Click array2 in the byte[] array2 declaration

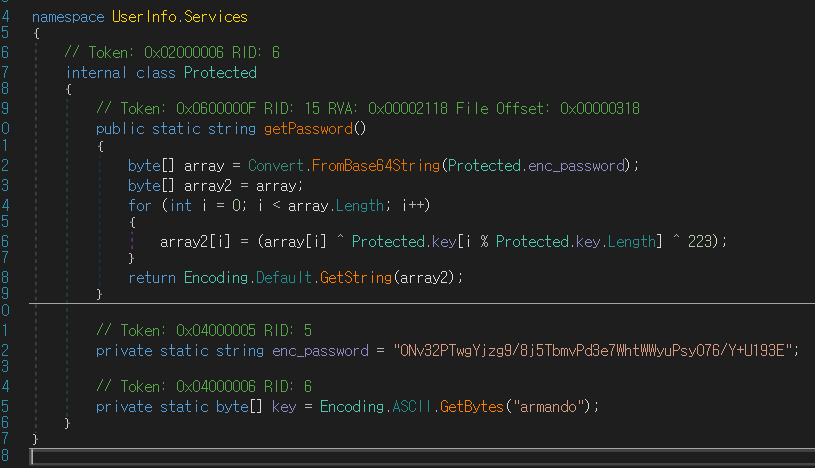(x=208, y=186)
